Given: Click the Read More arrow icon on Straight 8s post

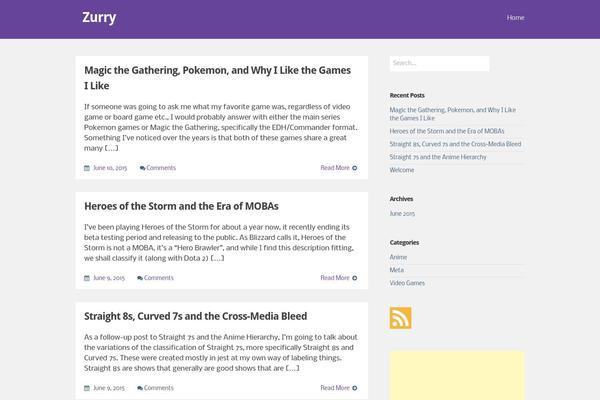Looking at the screenshot, I should (355, 388).
